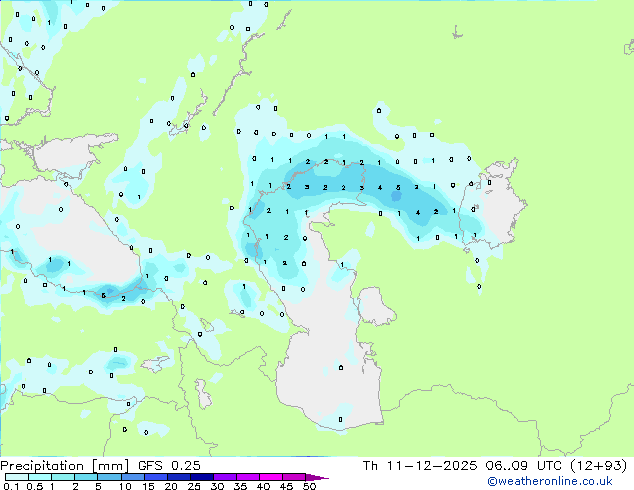Pick the 40–45 mm magenta legend swatch
Image resolution: width=634 pixels, height=490 pixels.
click(x=271, y=477)
